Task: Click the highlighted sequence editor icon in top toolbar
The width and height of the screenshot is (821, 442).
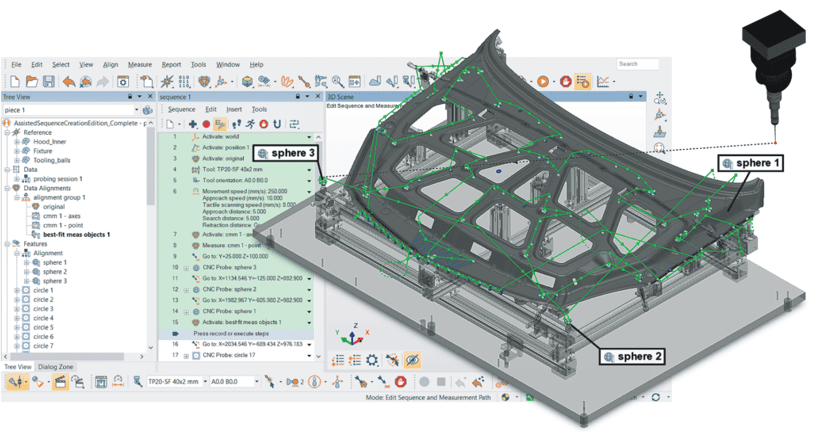Action: pyautogui.click(x=582, y=81)
